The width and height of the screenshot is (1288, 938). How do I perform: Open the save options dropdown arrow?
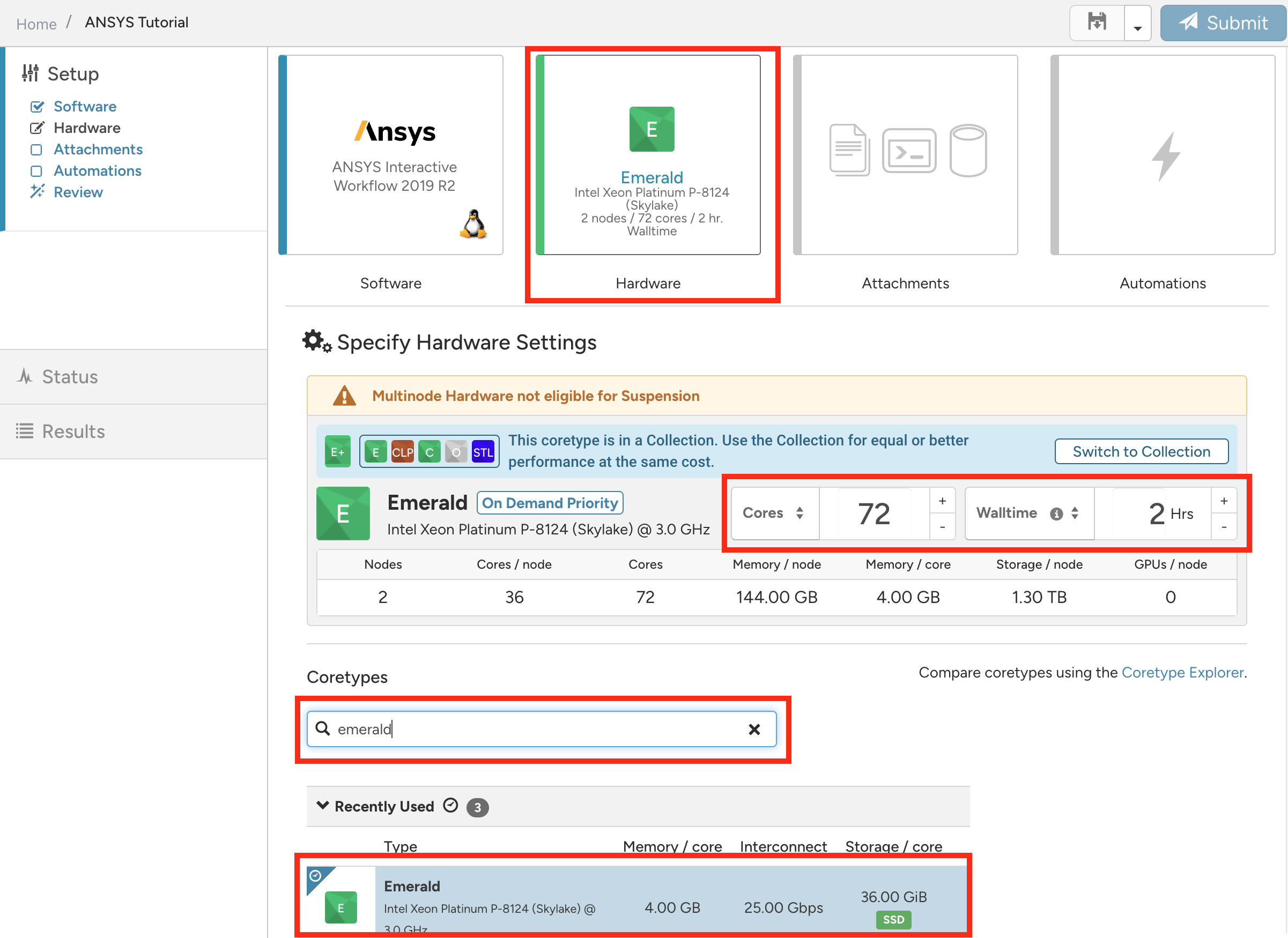pos(1137,24)
